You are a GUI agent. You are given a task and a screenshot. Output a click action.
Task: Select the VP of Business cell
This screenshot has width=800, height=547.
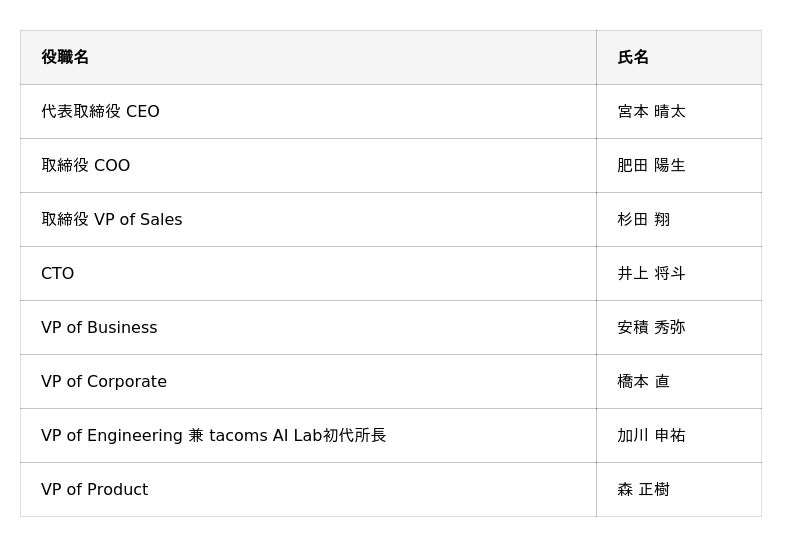99,328
